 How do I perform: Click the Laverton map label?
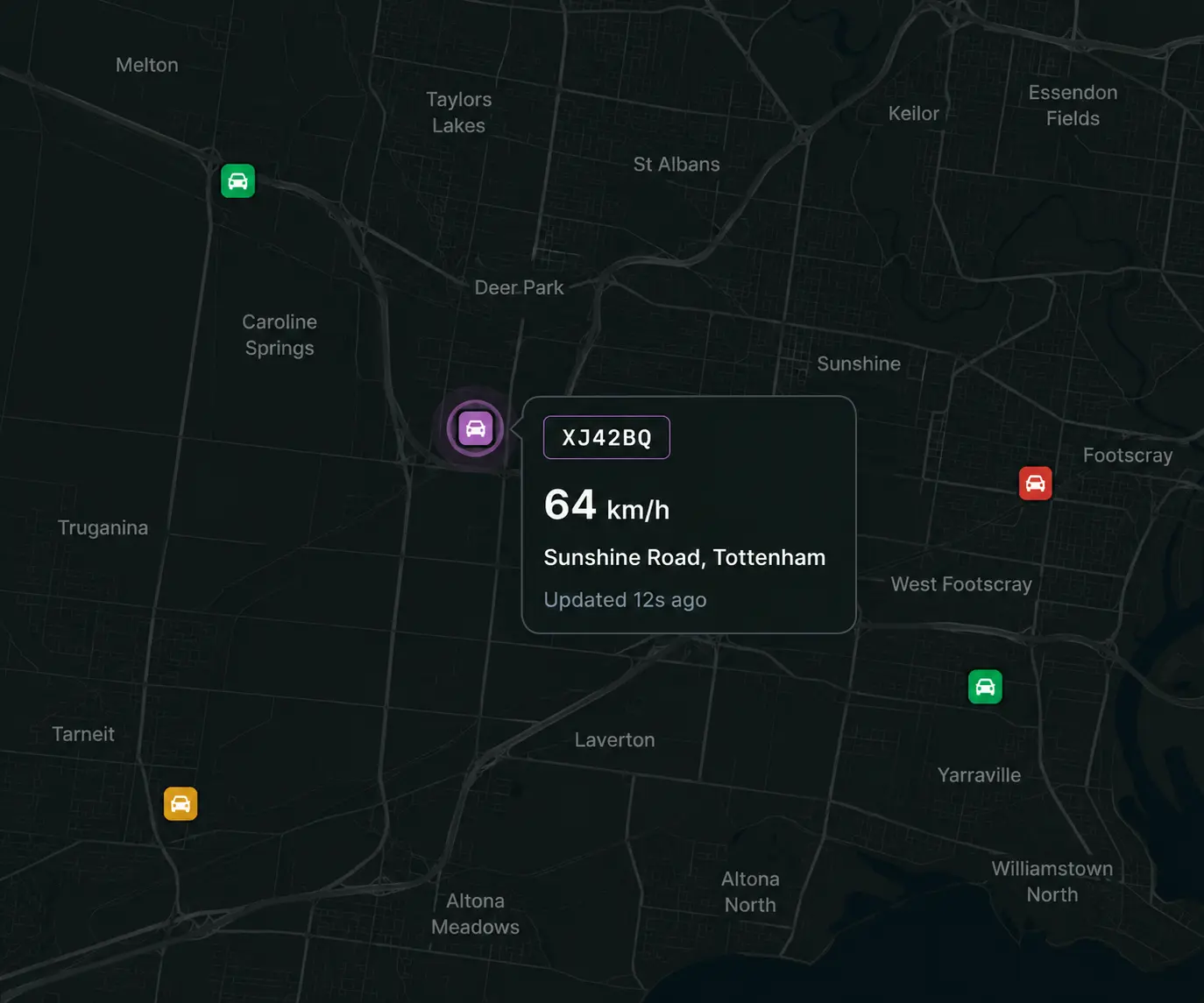tap(614, 739)
